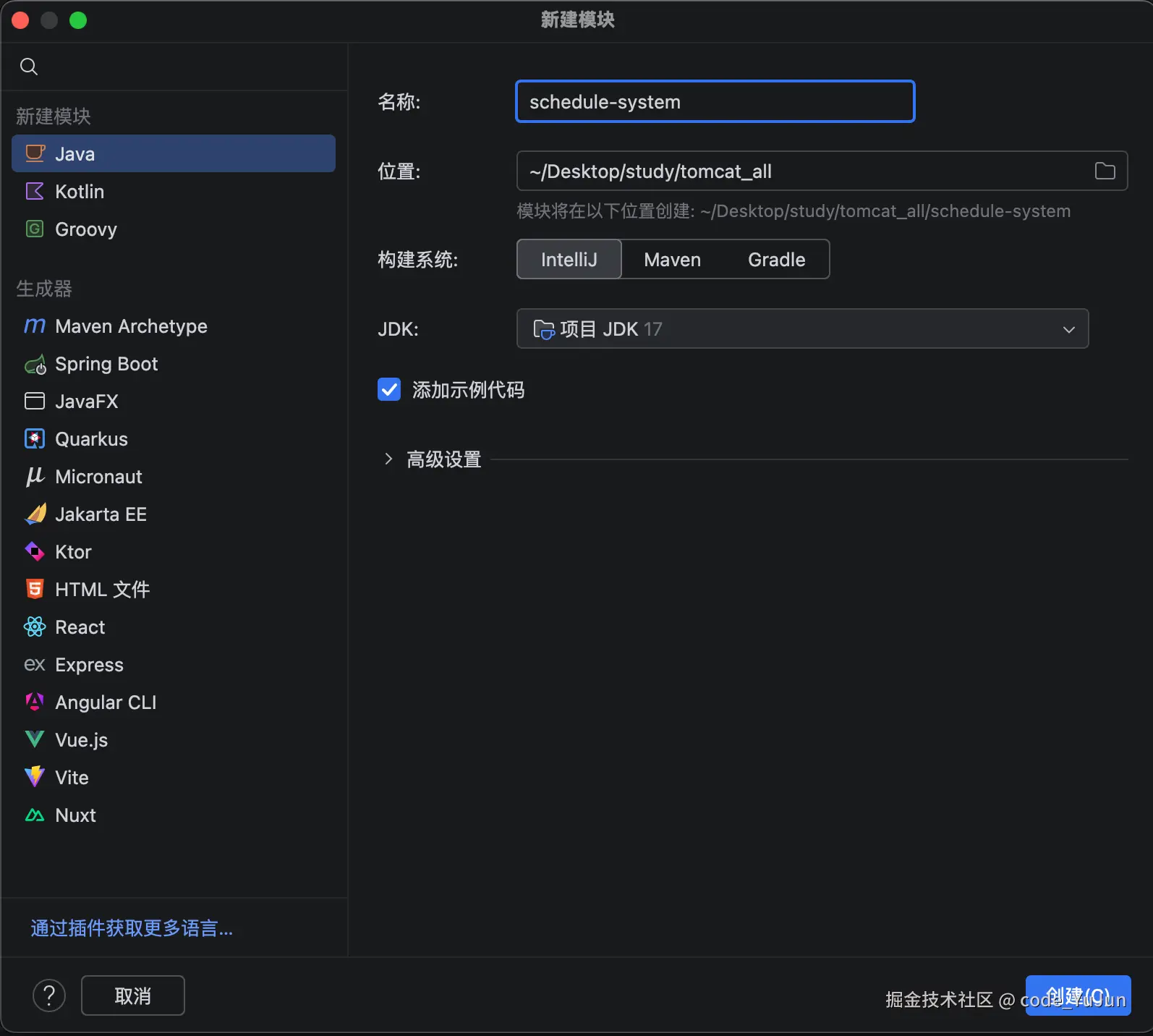Viewport: 1153px width, 1036px height.
Task: Click 取消 button
Action: click(133, 995)
